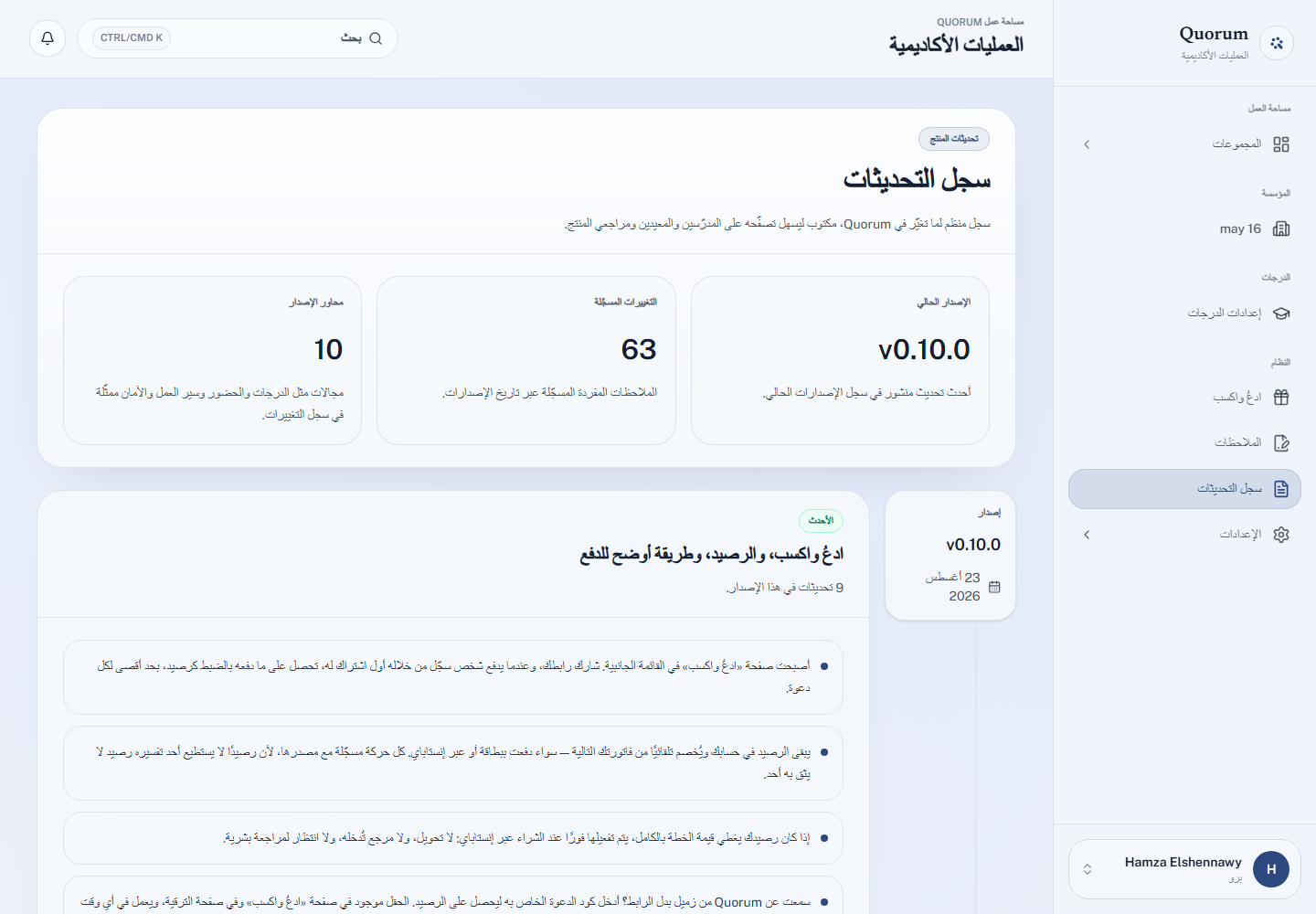Screen dimensions: 1316x914
Task: Click the 10 release themes value
Action: [x=328, y=349]
